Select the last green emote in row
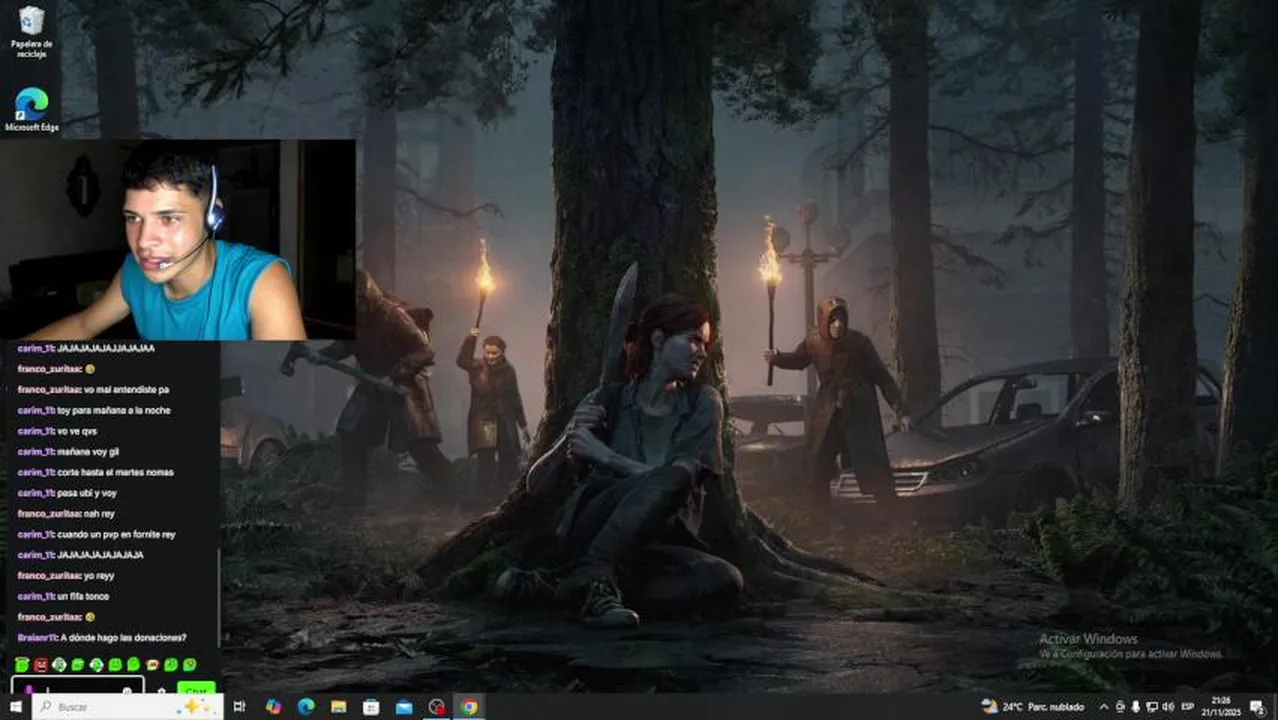Image resolution: width=1278 pixels, height=720 pixels. (190, 664)
